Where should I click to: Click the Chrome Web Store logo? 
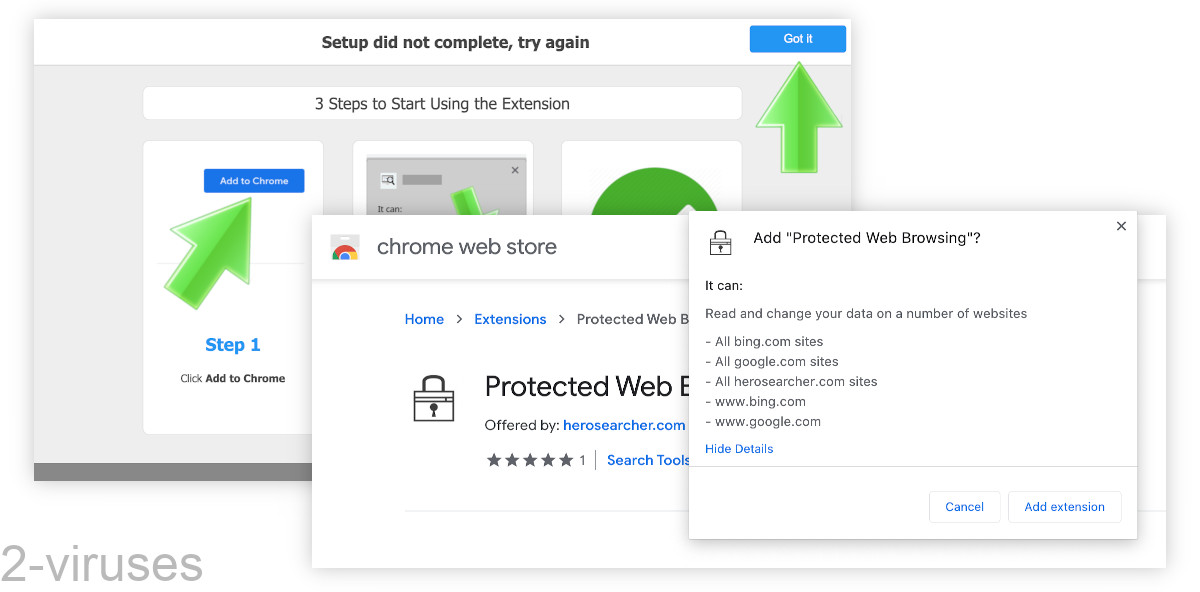coord(345,247)
